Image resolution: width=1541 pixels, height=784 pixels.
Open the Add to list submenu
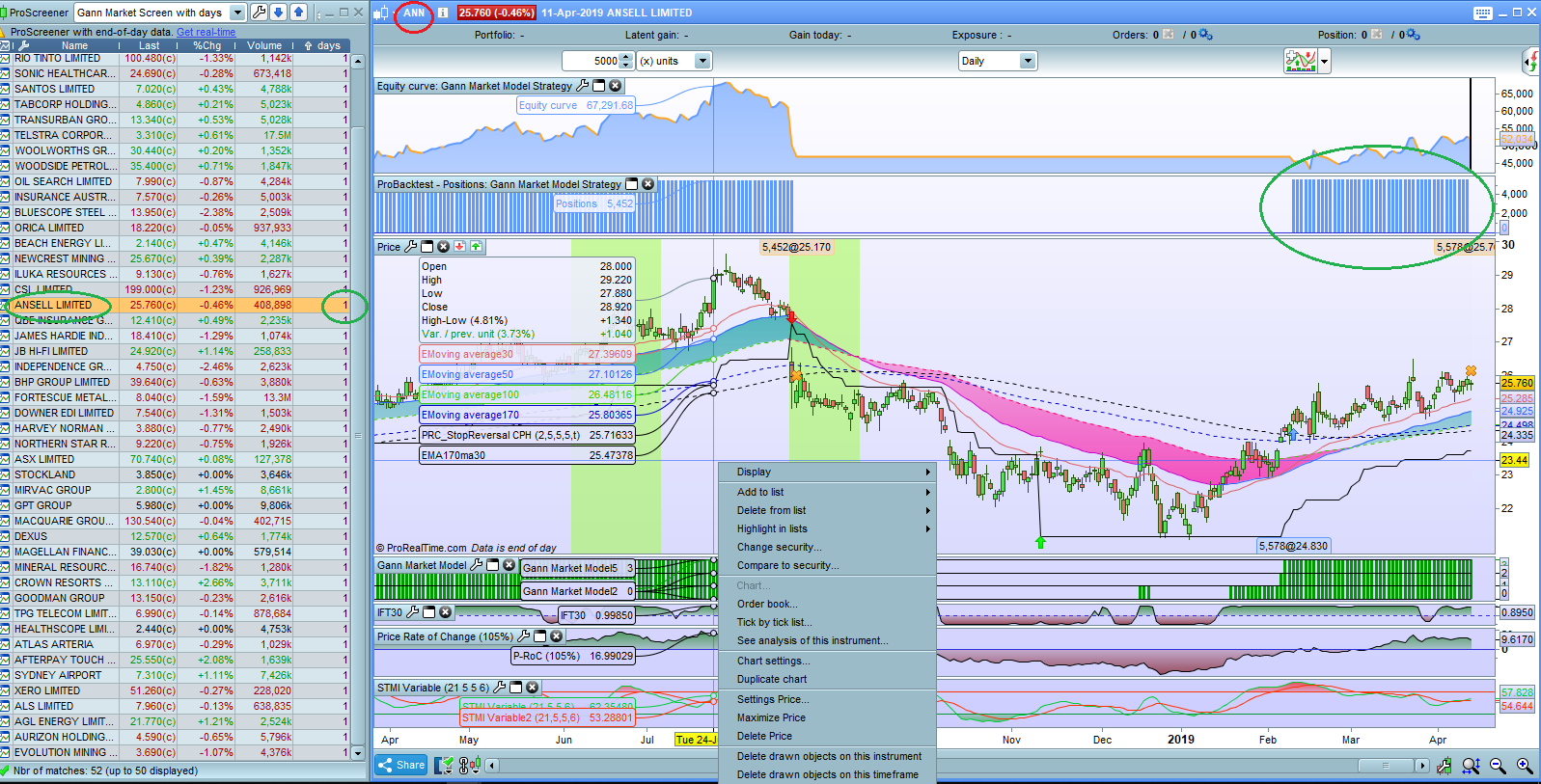pos(828,492)
